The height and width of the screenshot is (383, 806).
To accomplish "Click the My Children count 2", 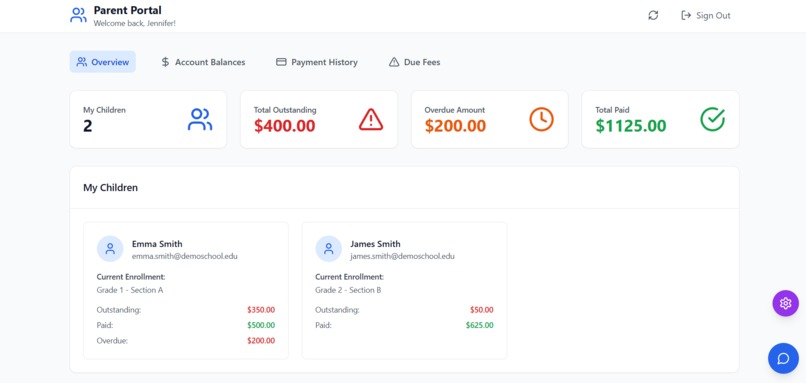I will pos(88,126).
